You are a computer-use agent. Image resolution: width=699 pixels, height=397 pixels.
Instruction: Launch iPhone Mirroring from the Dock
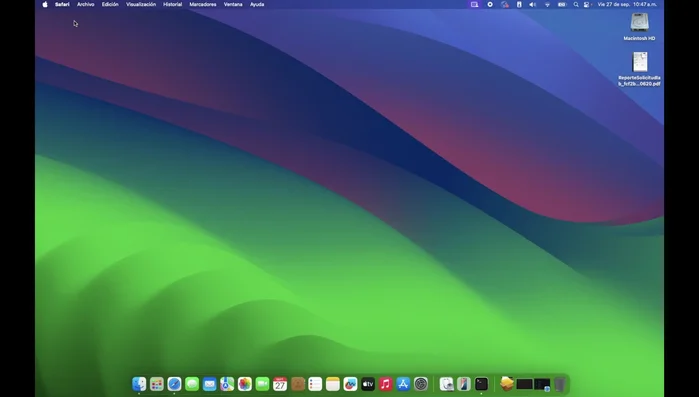[x=464, y=384]
